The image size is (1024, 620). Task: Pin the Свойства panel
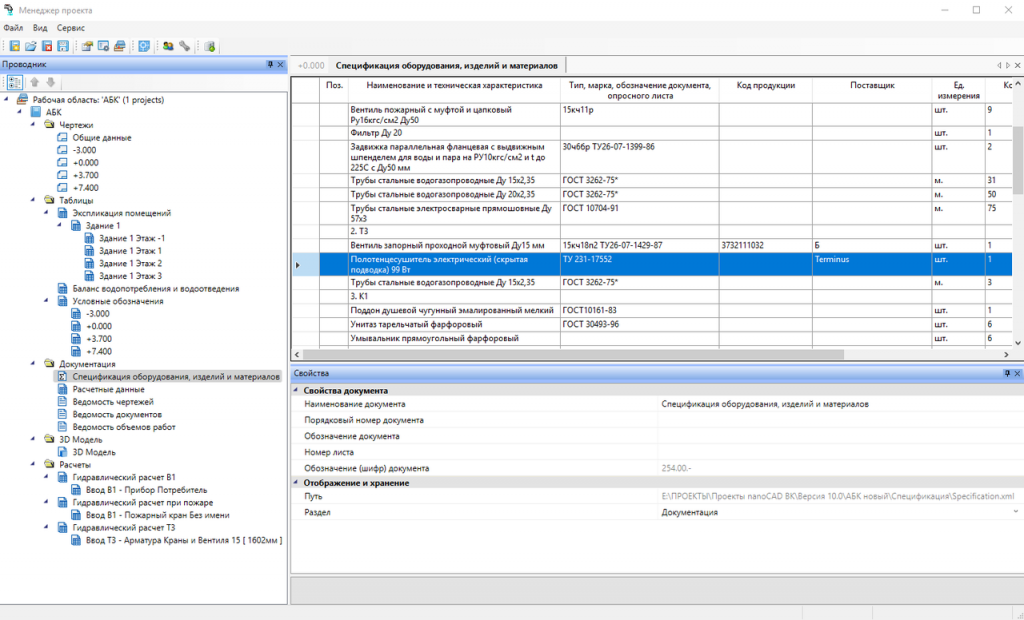coord(1007,373)
